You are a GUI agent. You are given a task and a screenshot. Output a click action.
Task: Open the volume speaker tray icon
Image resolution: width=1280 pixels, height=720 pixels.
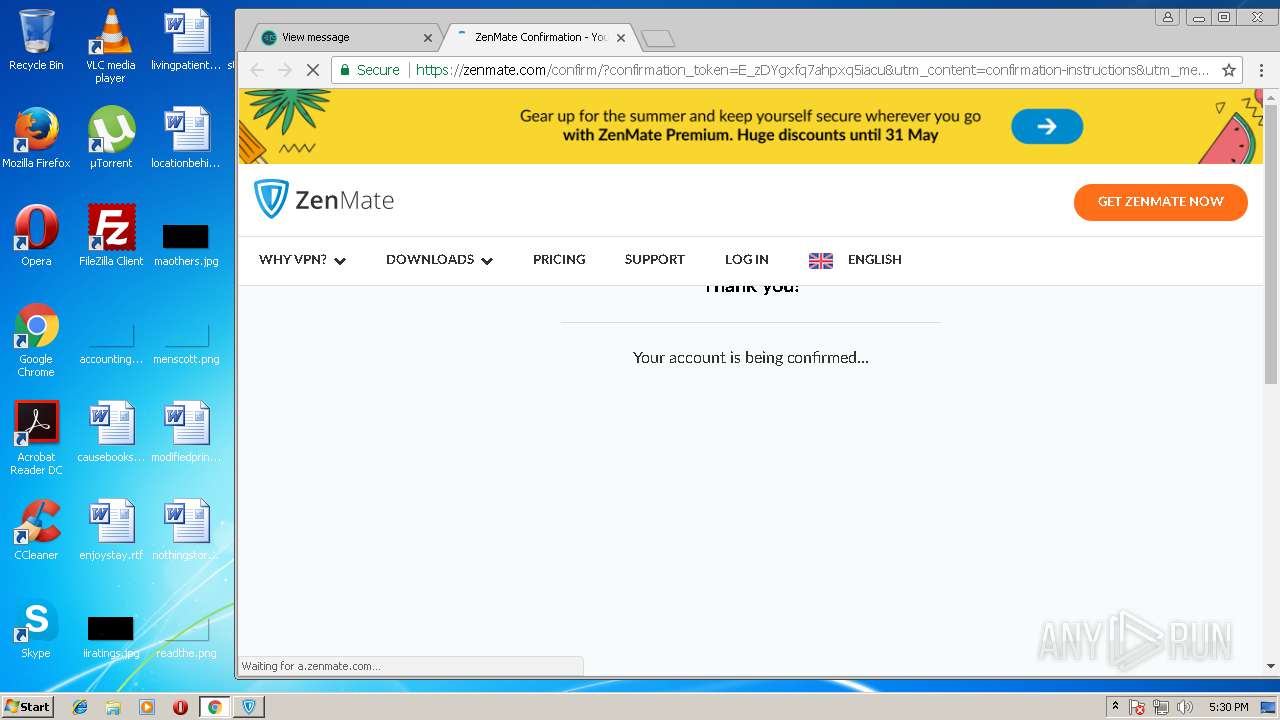pos(1185,707)
